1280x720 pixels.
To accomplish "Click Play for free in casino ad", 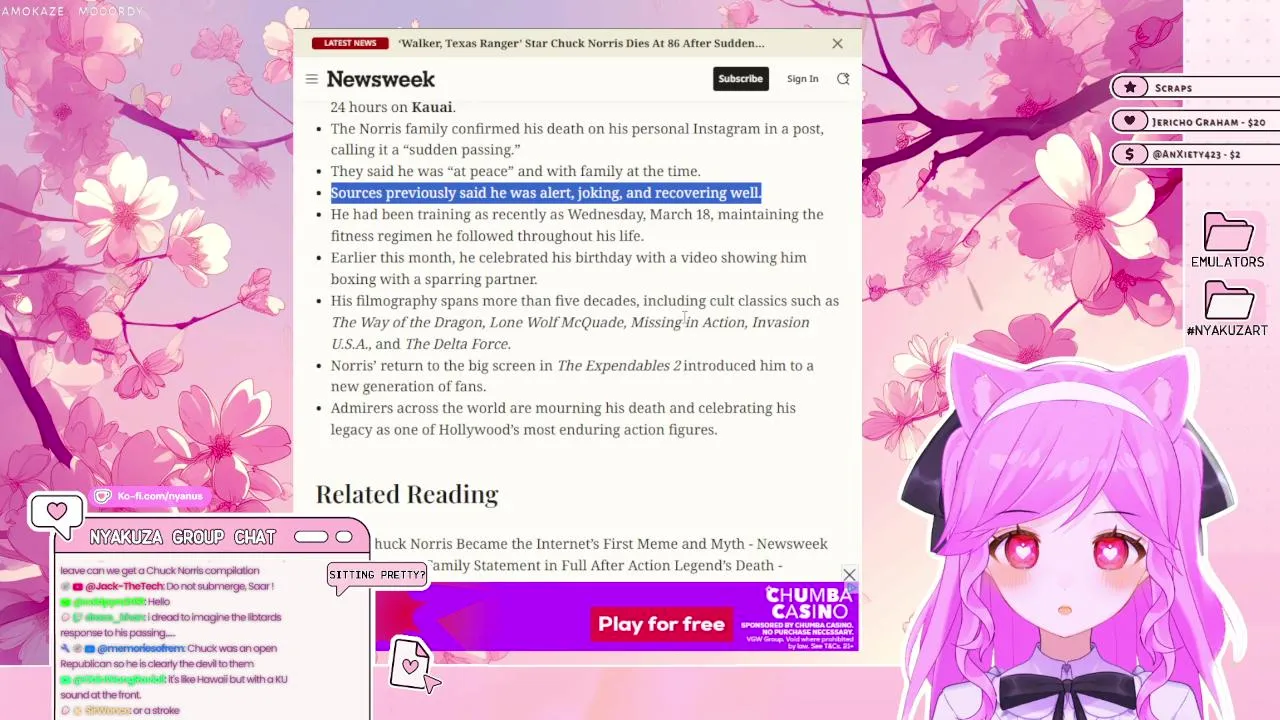I will click(x=661, y=624).
